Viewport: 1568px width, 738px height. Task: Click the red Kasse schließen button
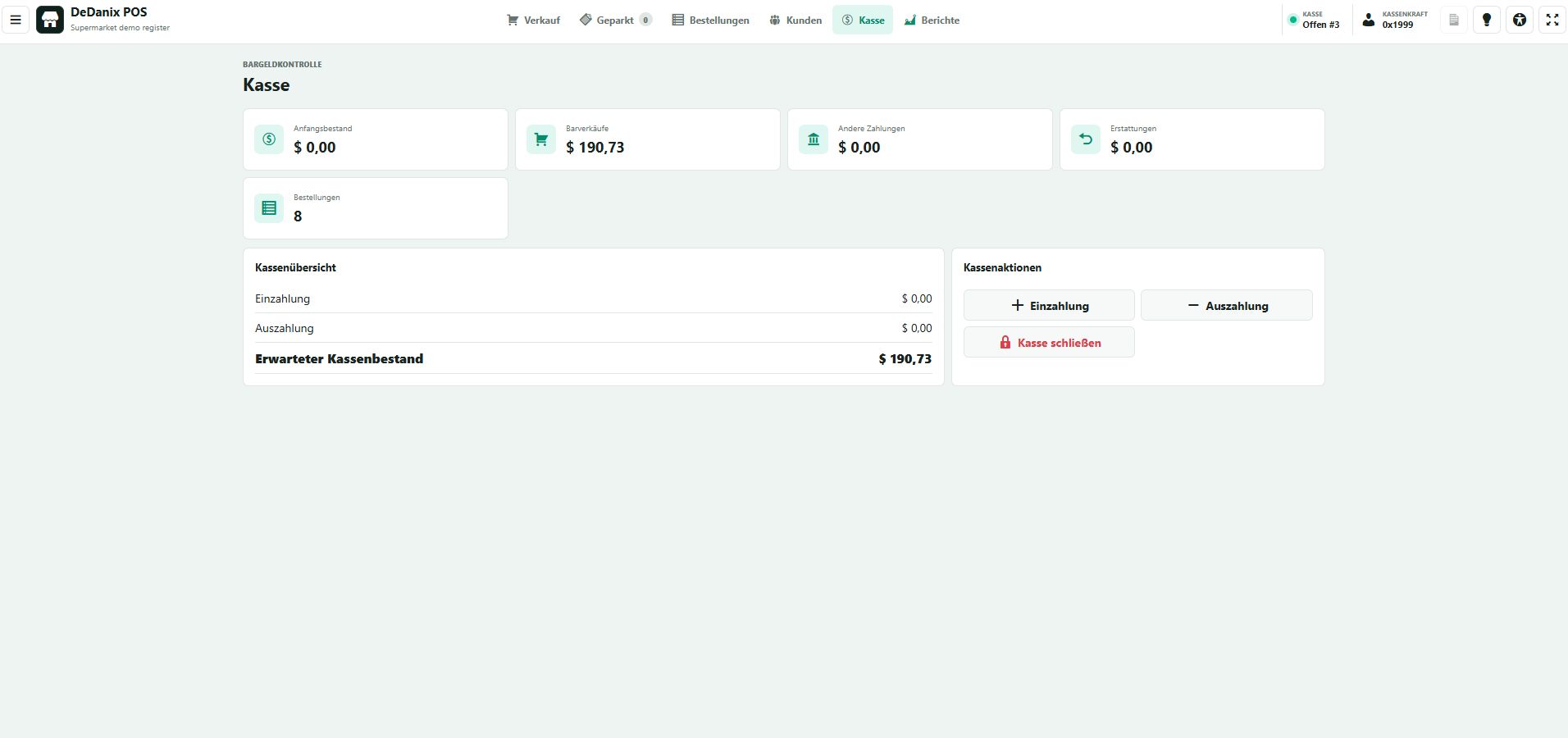click(x=1049, y=342)
